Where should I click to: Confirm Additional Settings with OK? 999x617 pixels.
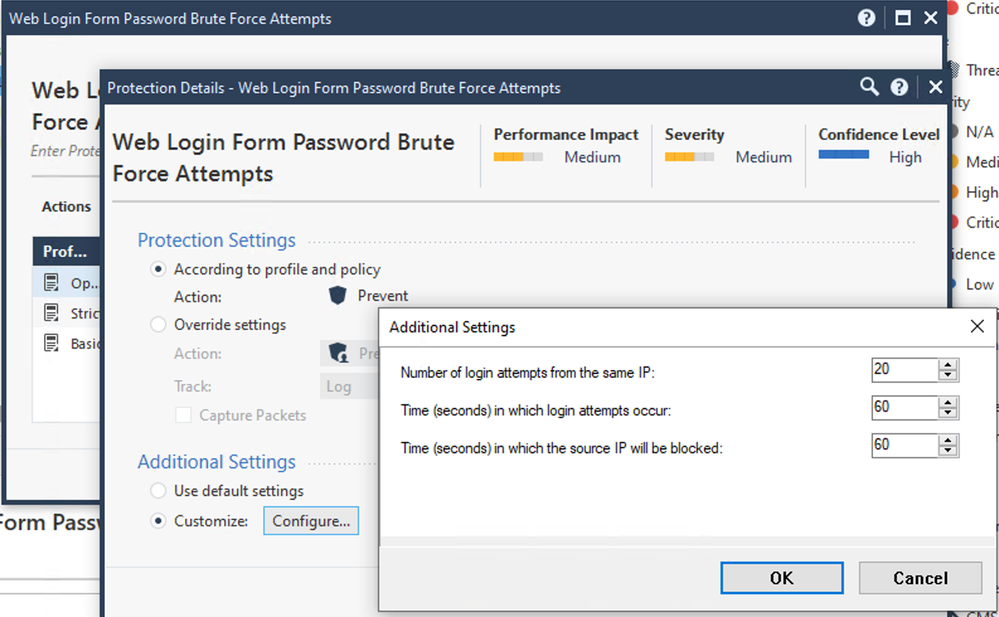(x=782, y=578)
